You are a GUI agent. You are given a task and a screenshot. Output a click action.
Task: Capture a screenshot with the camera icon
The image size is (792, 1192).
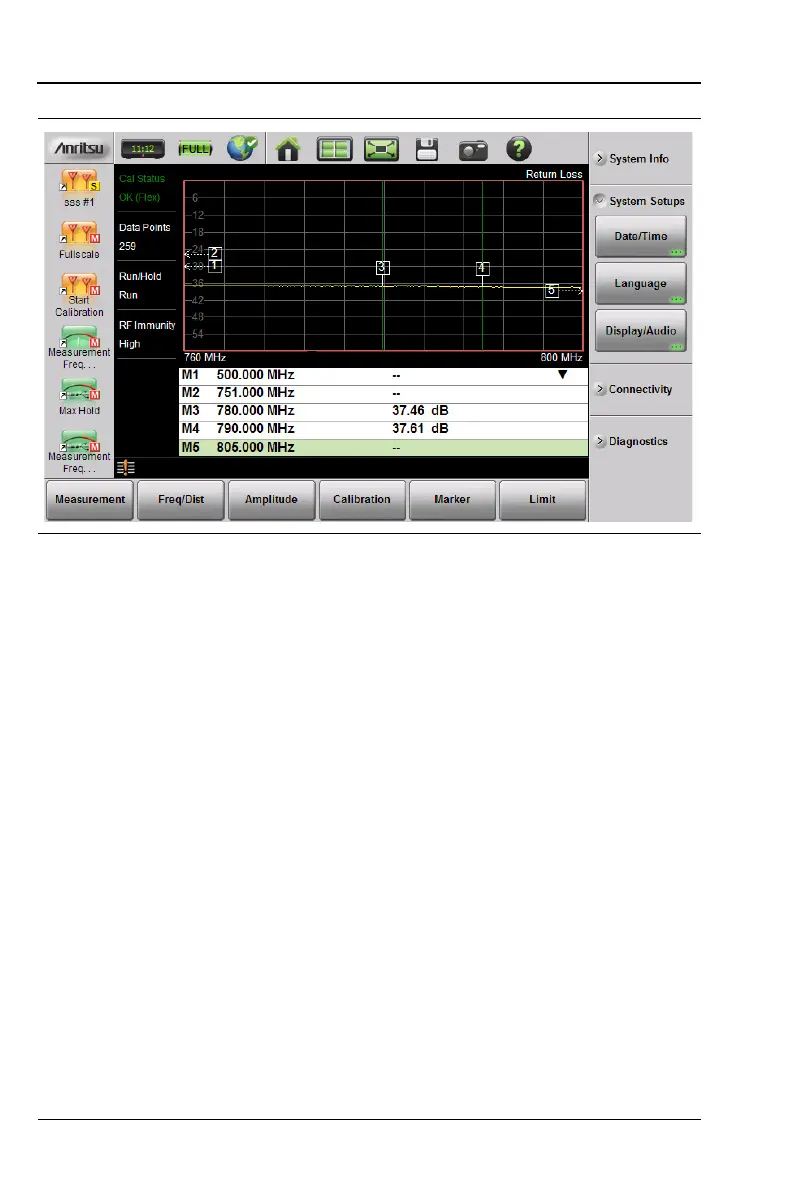[x=473, y=151]
